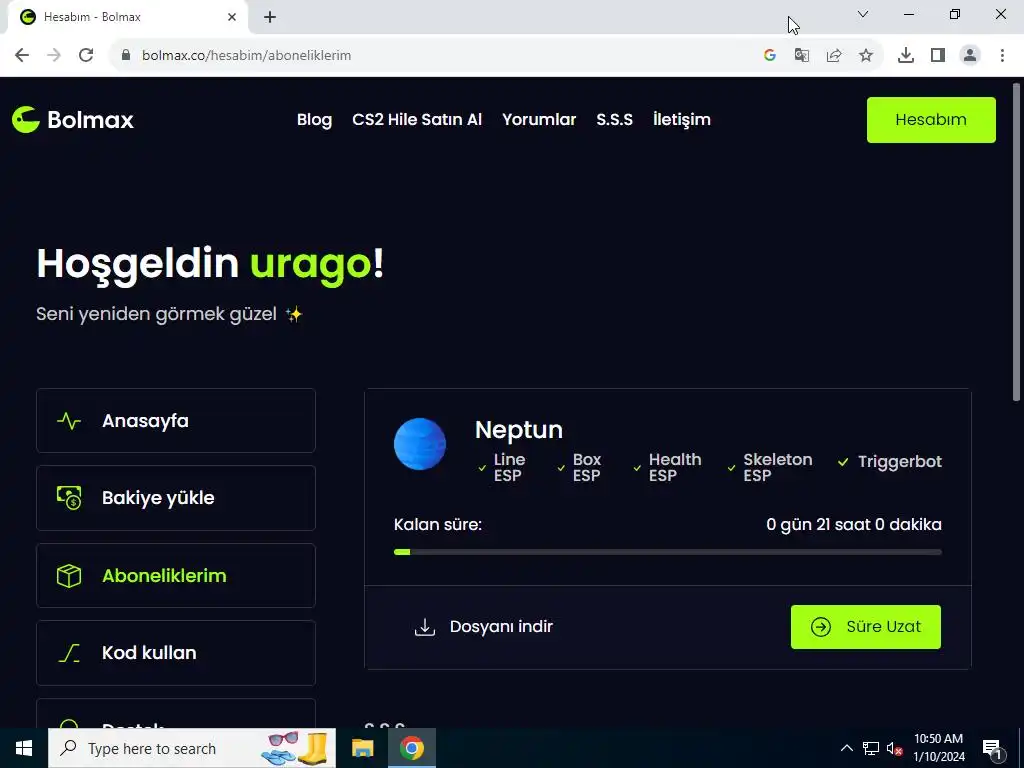Click the green Hesabım button

point(931,120)
